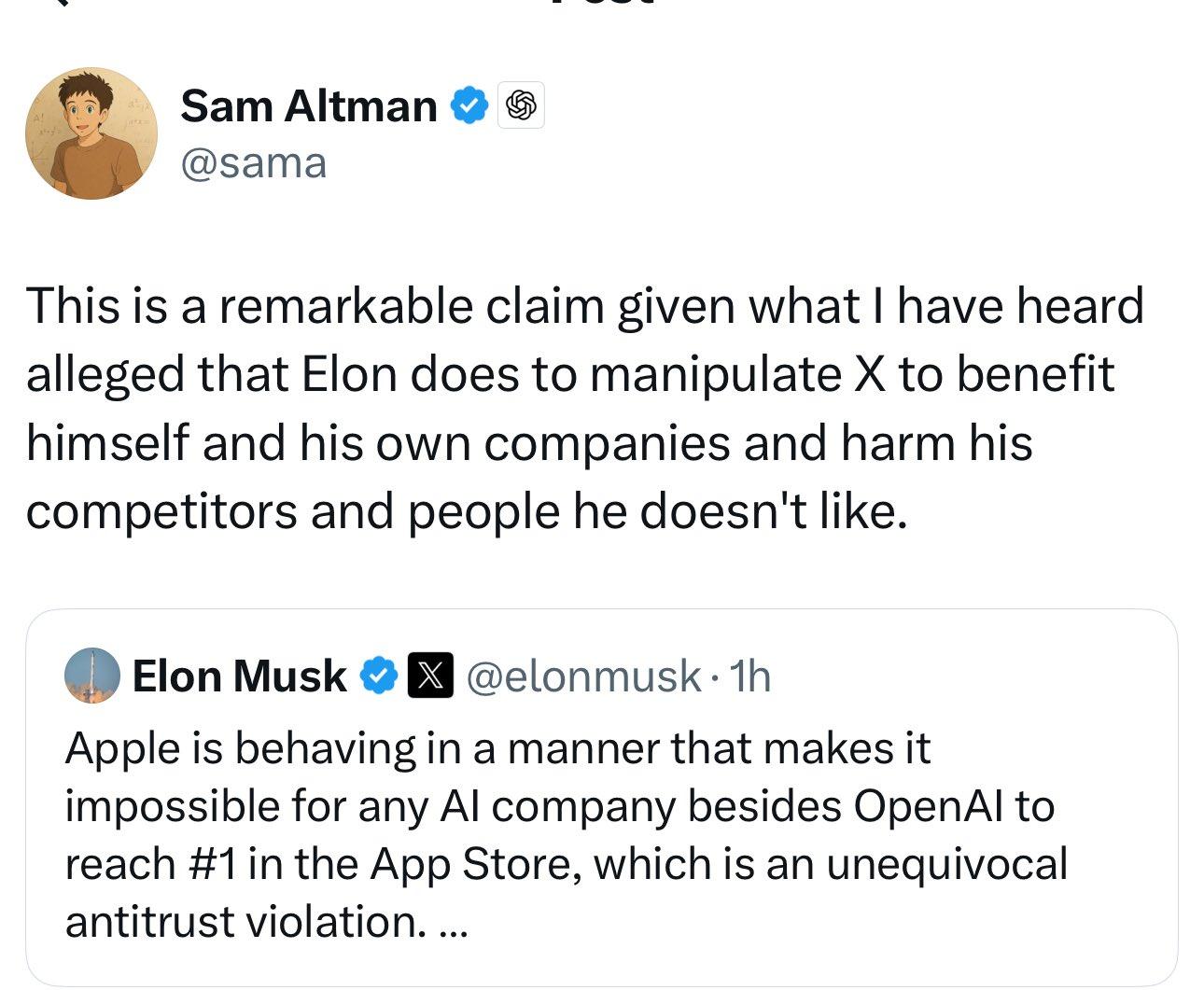The image size is (1204, 990).
Task: Click Sam Altman's blue verified checkmark
Action: [469, 105]
